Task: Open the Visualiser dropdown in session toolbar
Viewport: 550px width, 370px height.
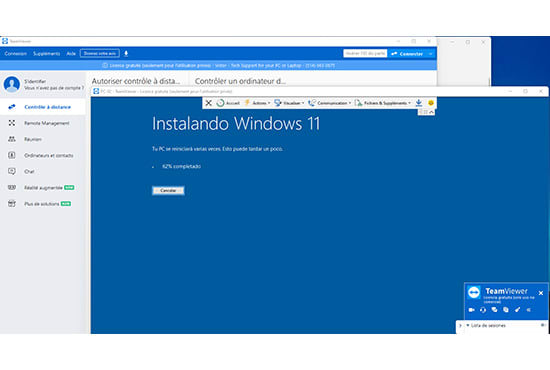Action: click(x=289, y=103)
